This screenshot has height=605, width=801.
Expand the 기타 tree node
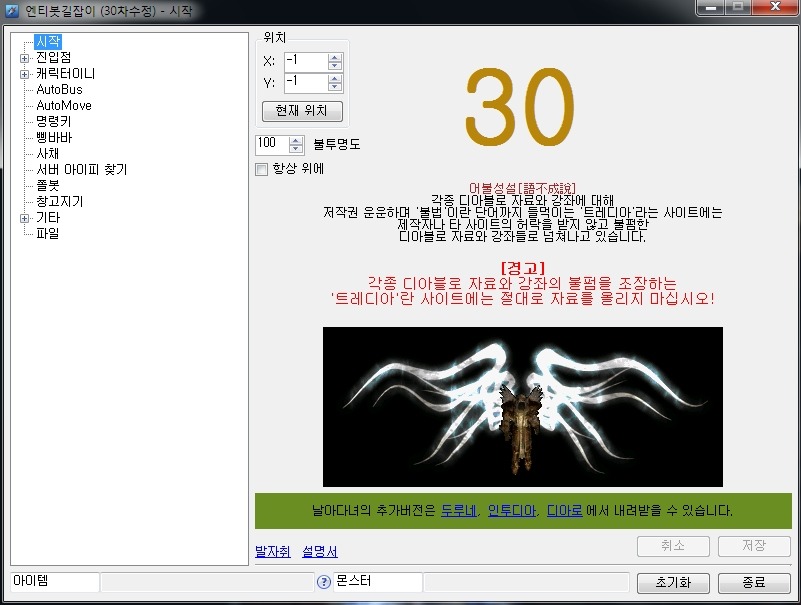[x=24, y=219]
